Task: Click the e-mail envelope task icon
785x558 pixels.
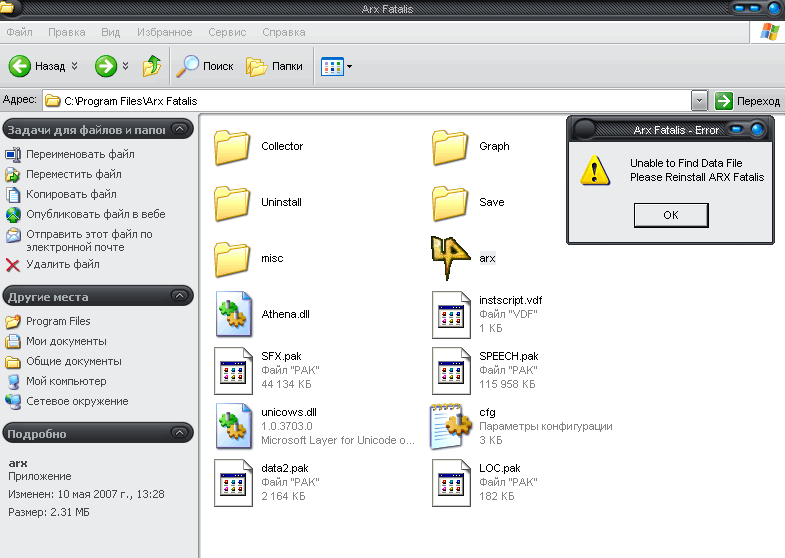Action: coord(13,235)
